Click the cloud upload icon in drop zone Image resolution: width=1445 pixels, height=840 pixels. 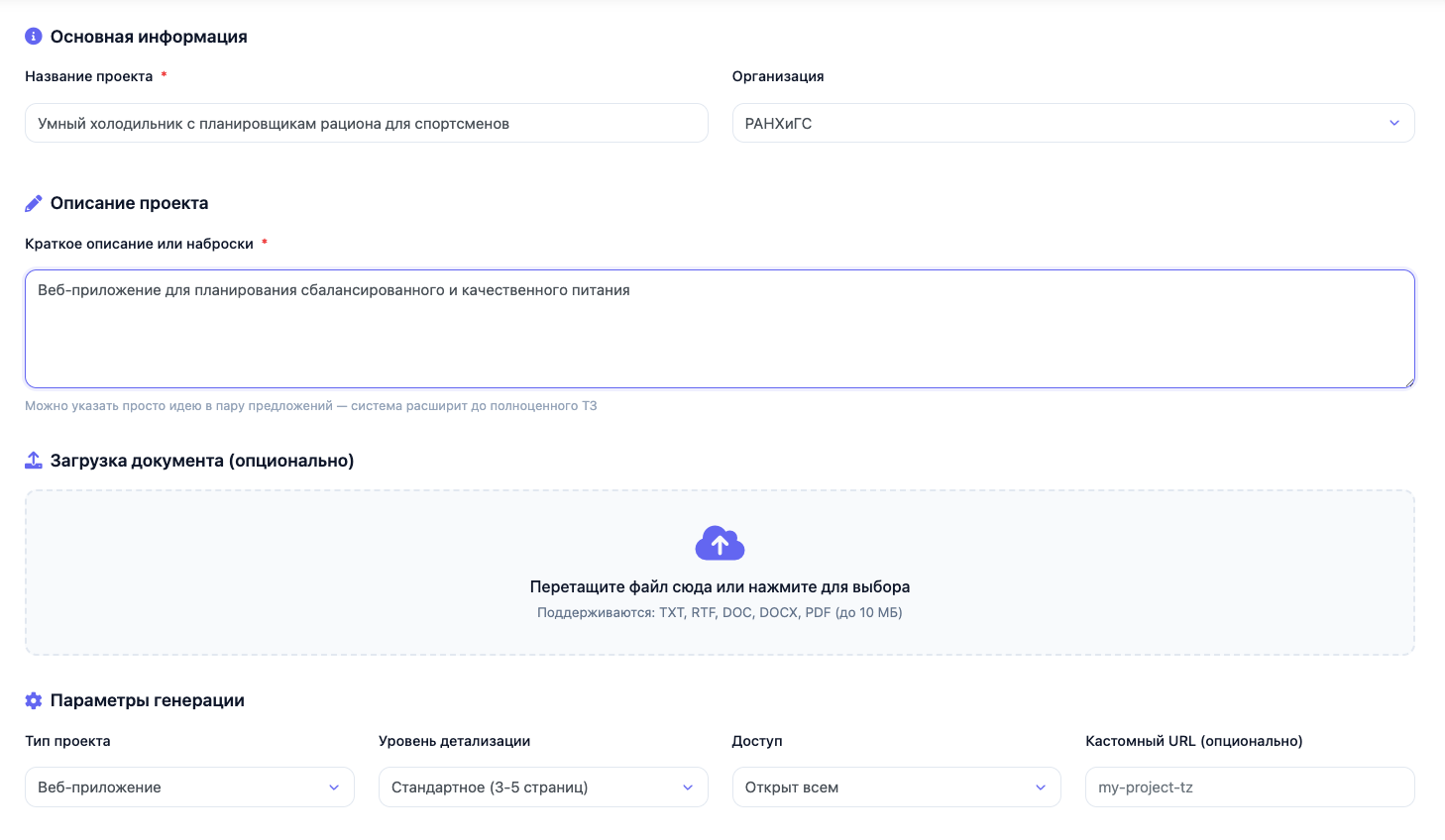(x=720, y=544)
